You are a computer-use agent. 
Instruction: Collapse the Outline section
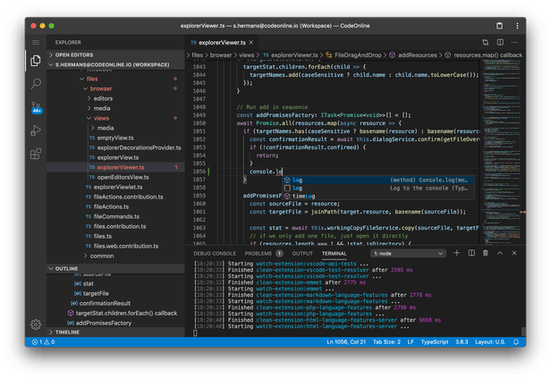point(116,269)
